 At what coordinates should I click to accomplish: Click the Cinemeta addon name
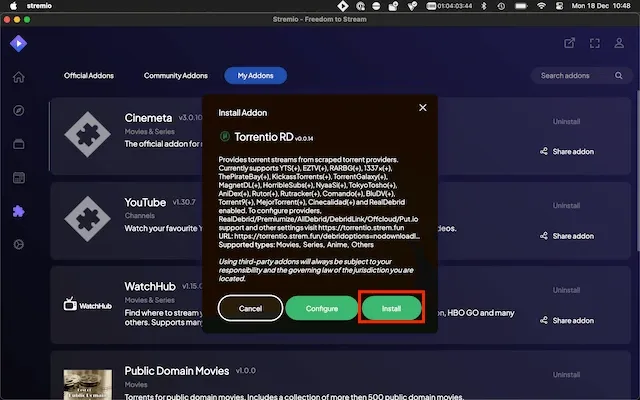point(148,118)
